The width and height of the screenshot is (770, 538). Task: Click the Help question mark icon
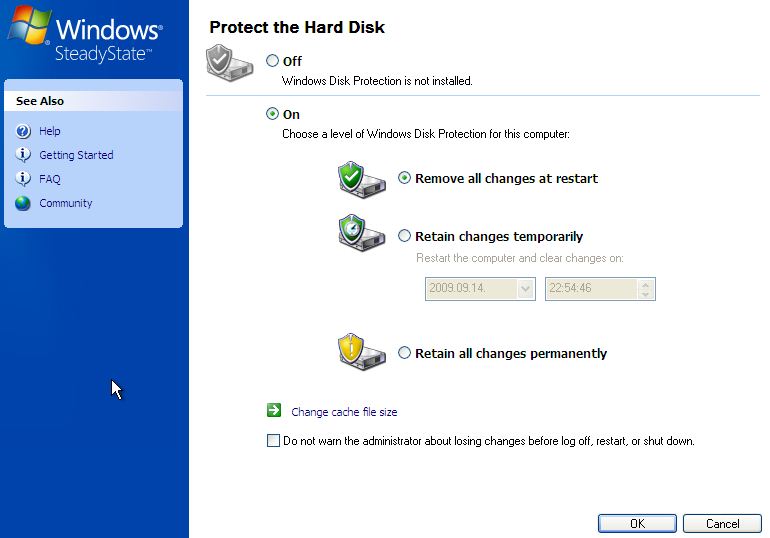23,131
